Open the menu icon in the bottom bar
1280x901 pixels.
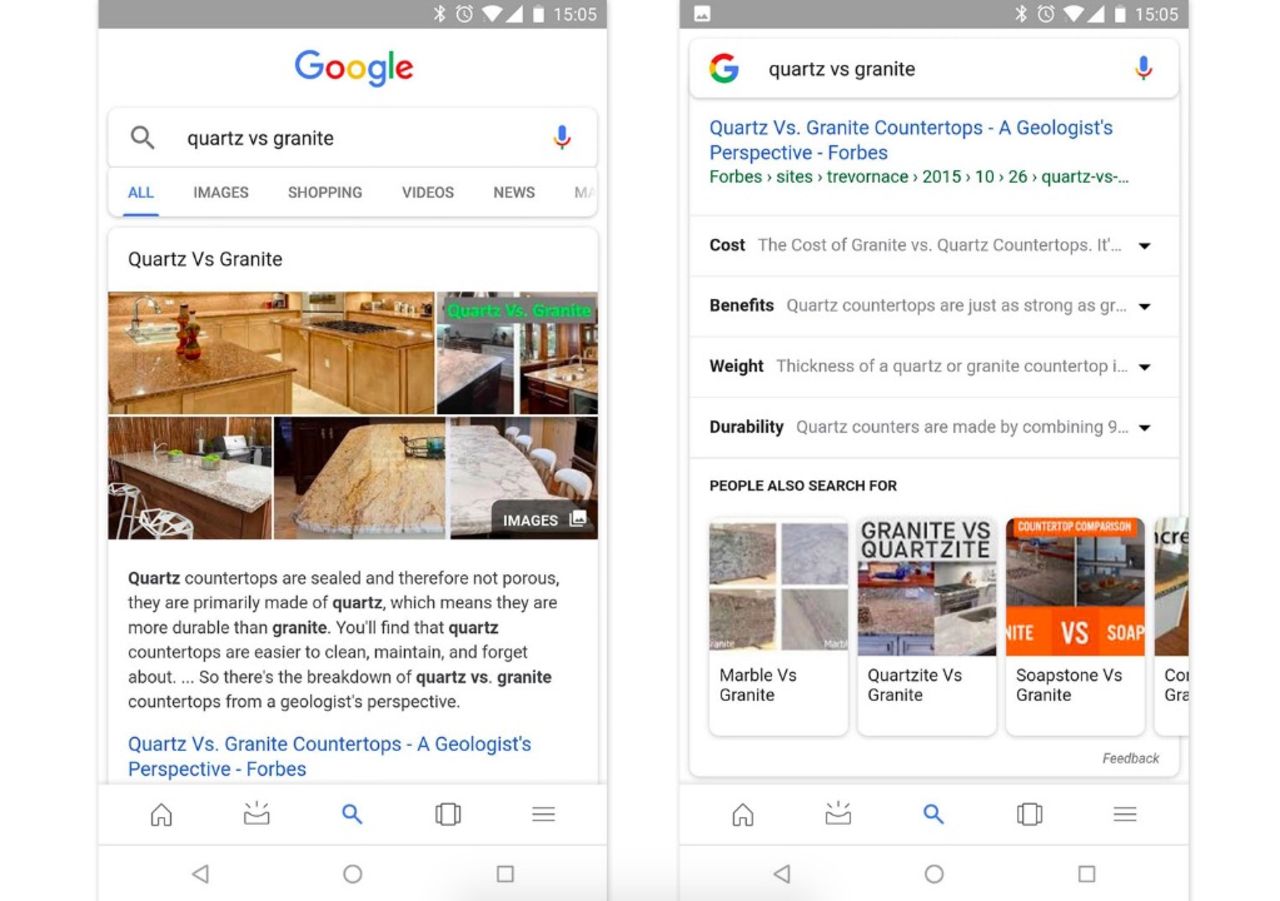[543, 814]
